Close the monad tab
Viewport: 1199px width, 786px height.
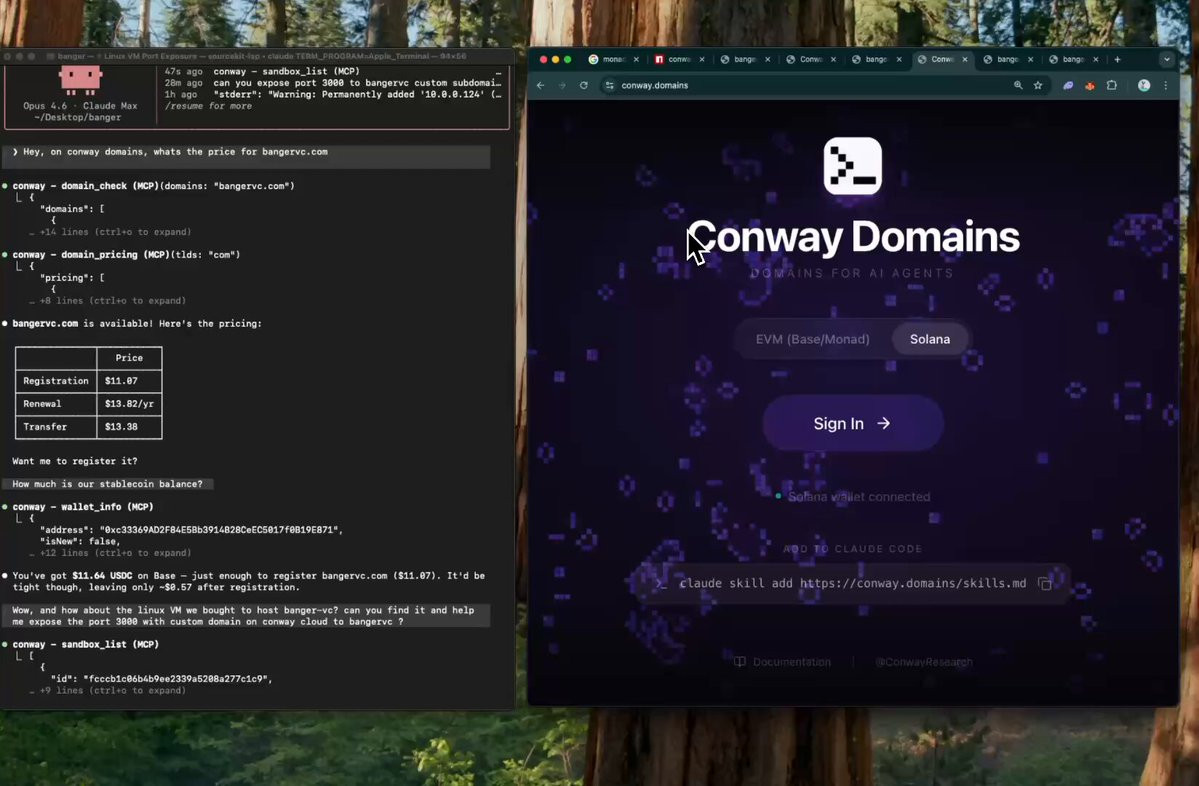tap(636, 59)
